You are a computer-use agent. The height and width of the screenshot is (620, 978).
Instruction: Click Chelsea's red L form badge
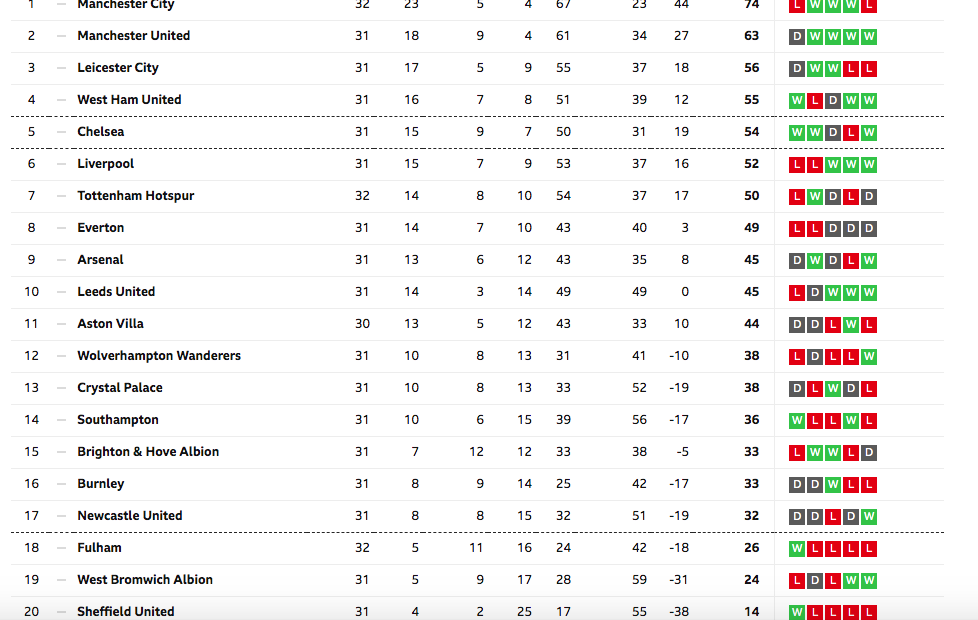[x=851, y=133]
